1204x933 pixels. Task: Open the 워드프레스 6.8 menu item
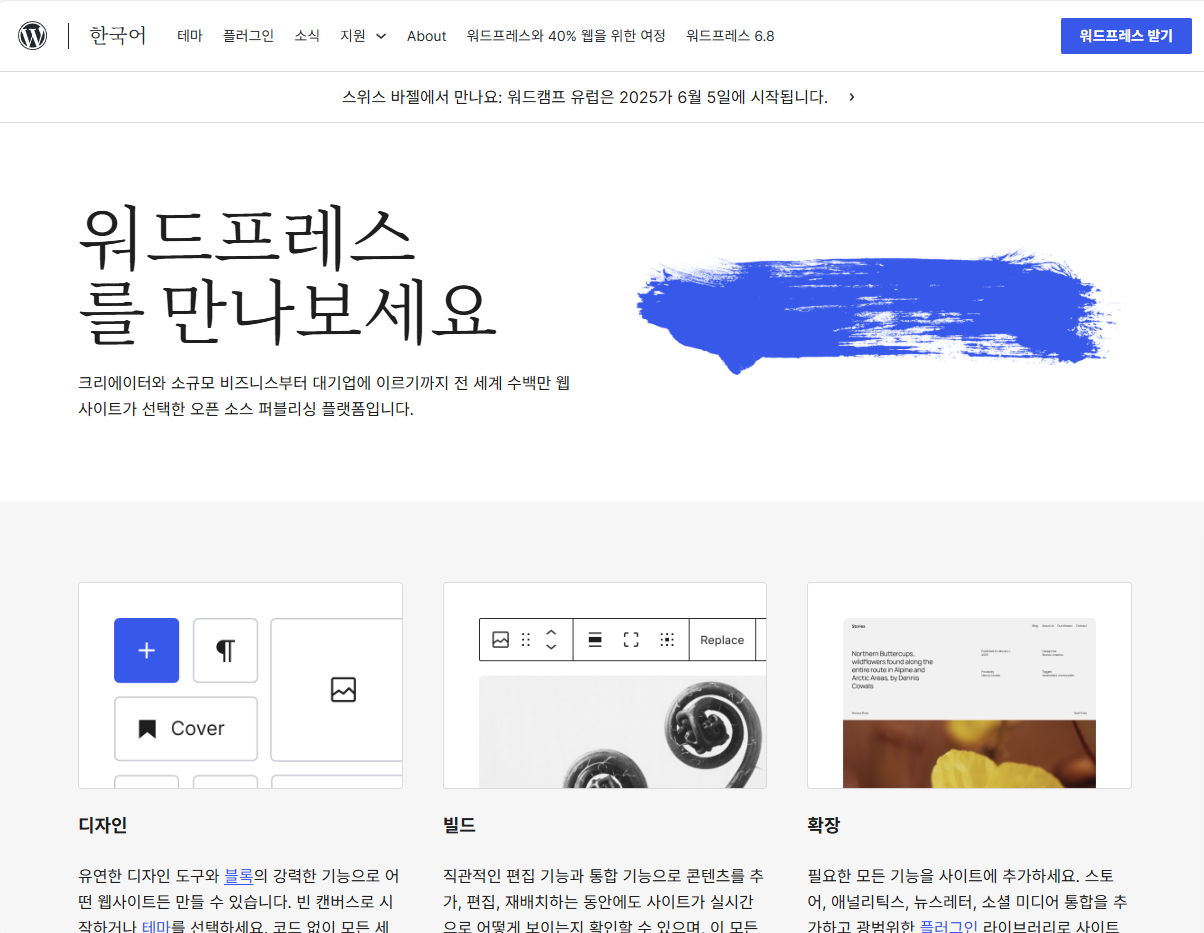(730, 36)
